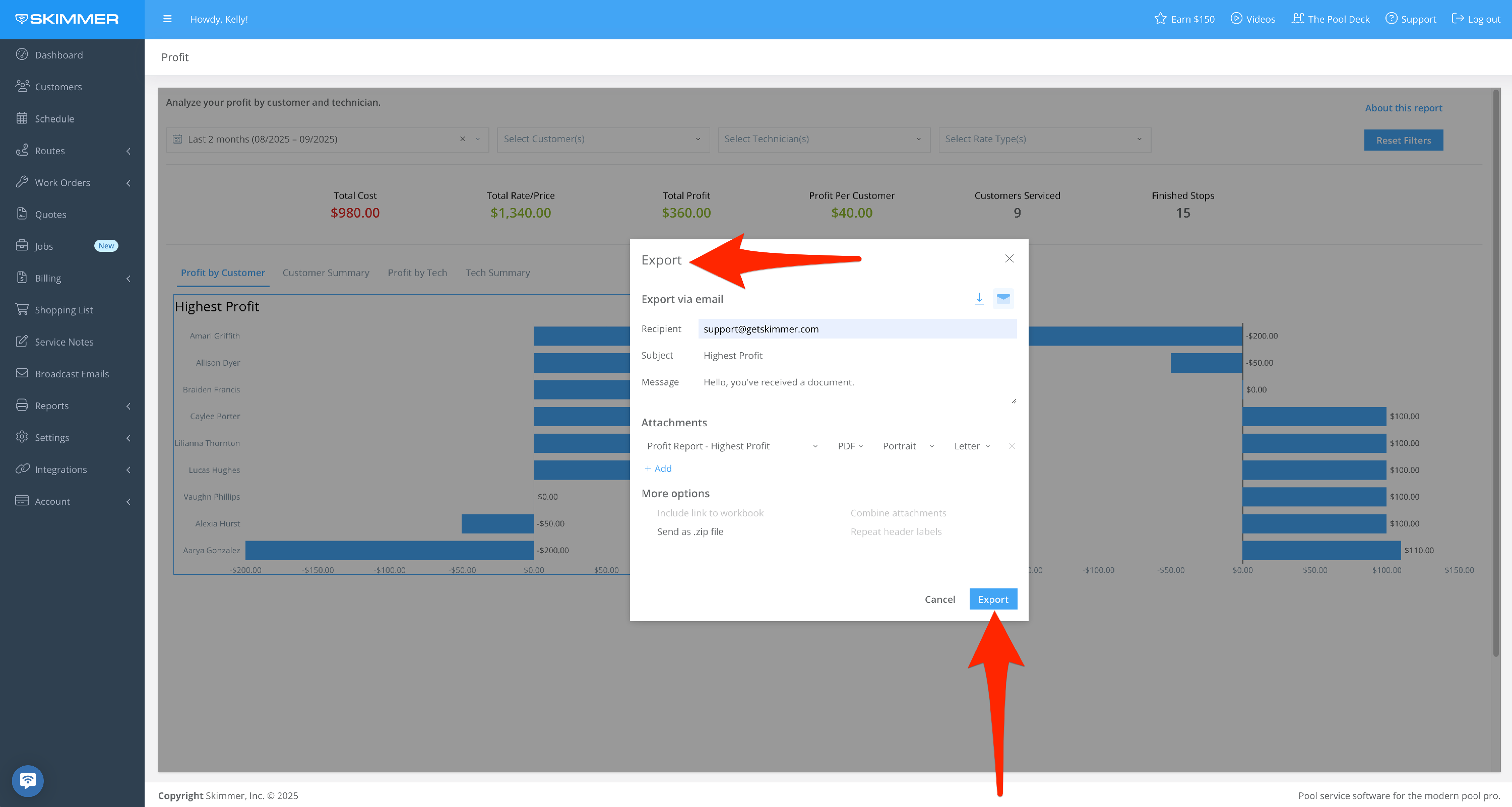
Task: Open the Skimmer chat bubble widget
Action: (x=28, y=781)
